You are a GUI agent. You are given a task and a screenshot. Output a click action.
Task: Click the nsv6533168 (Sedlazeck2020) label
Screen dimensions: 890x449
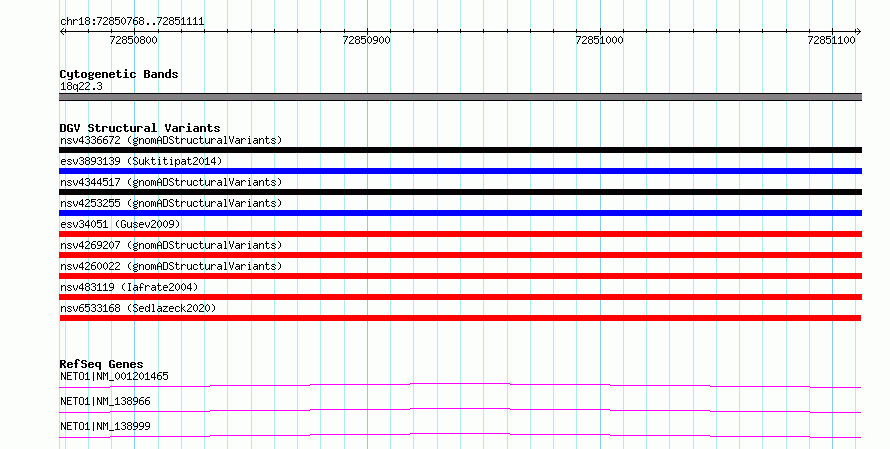pos(138,308)
